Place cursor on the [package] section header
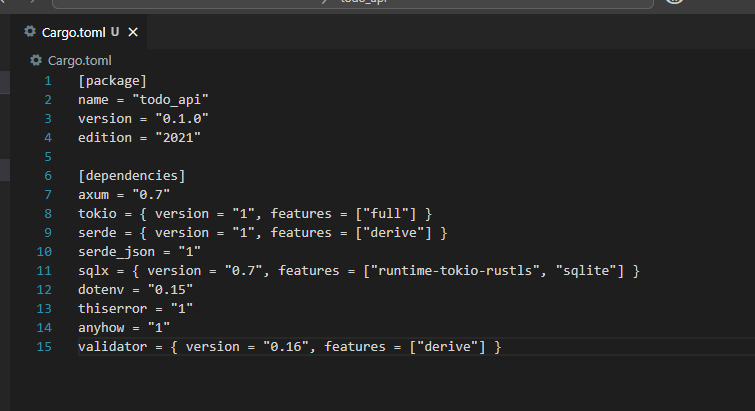The height and width of the screenshot is (411, 755). [112, 81]
